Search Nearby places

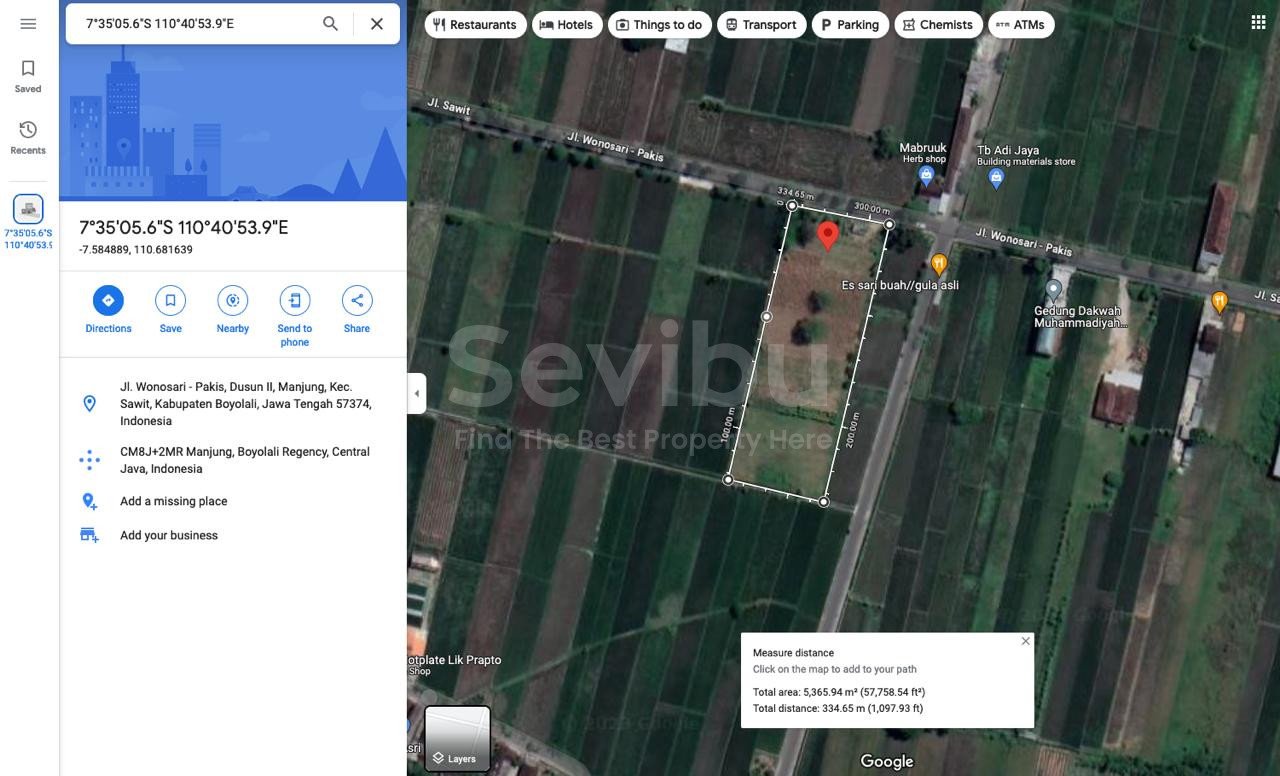coord(232,301)
